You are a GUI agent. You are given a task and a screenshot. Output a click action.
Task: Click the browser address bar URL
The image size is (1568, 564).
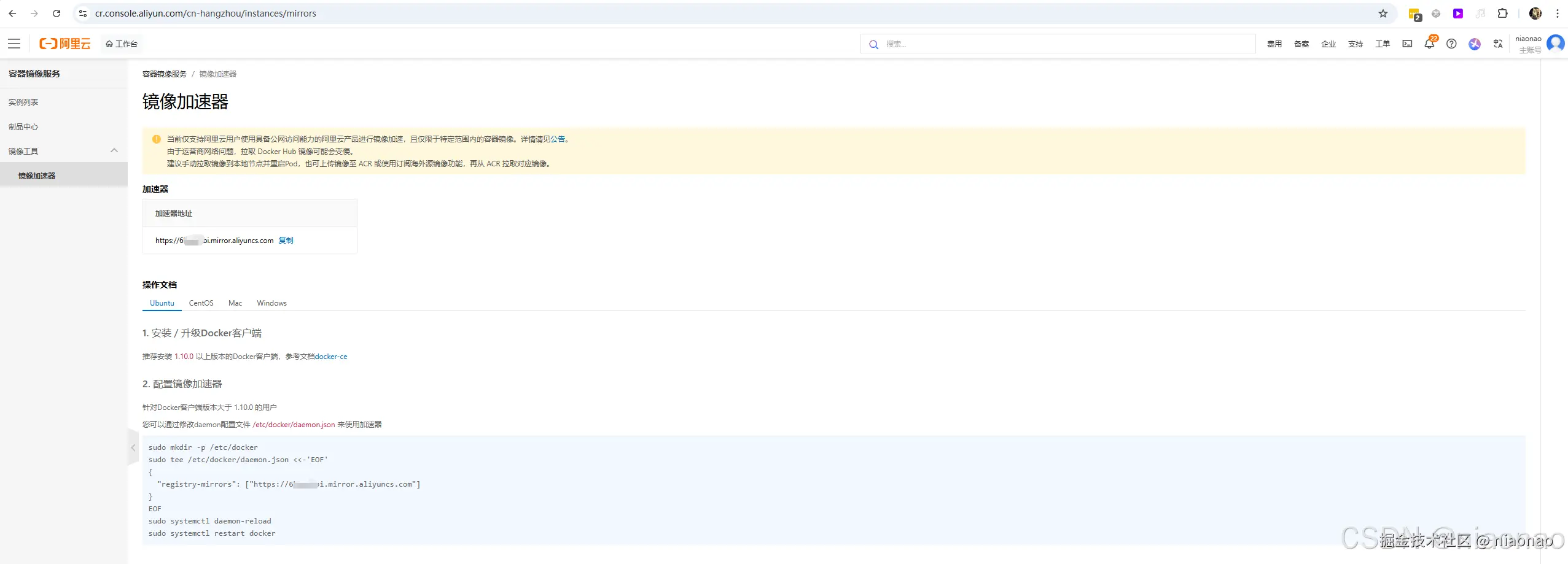206,14
